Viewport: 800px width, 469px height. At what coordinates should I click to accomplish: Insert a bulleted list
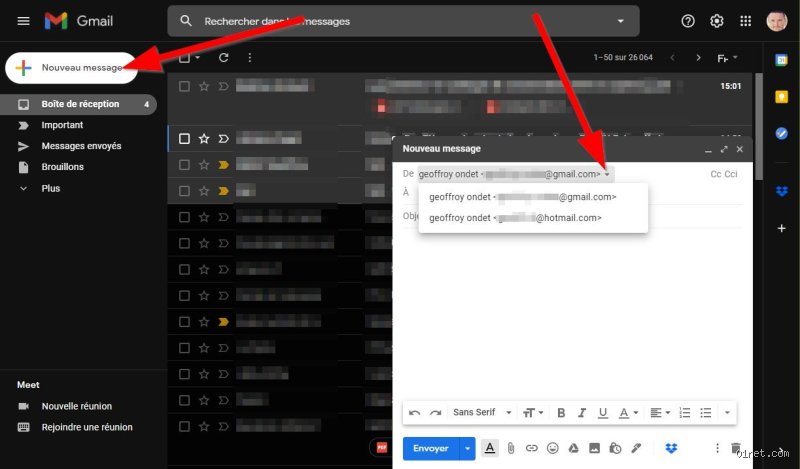click(x=706, y=412)
